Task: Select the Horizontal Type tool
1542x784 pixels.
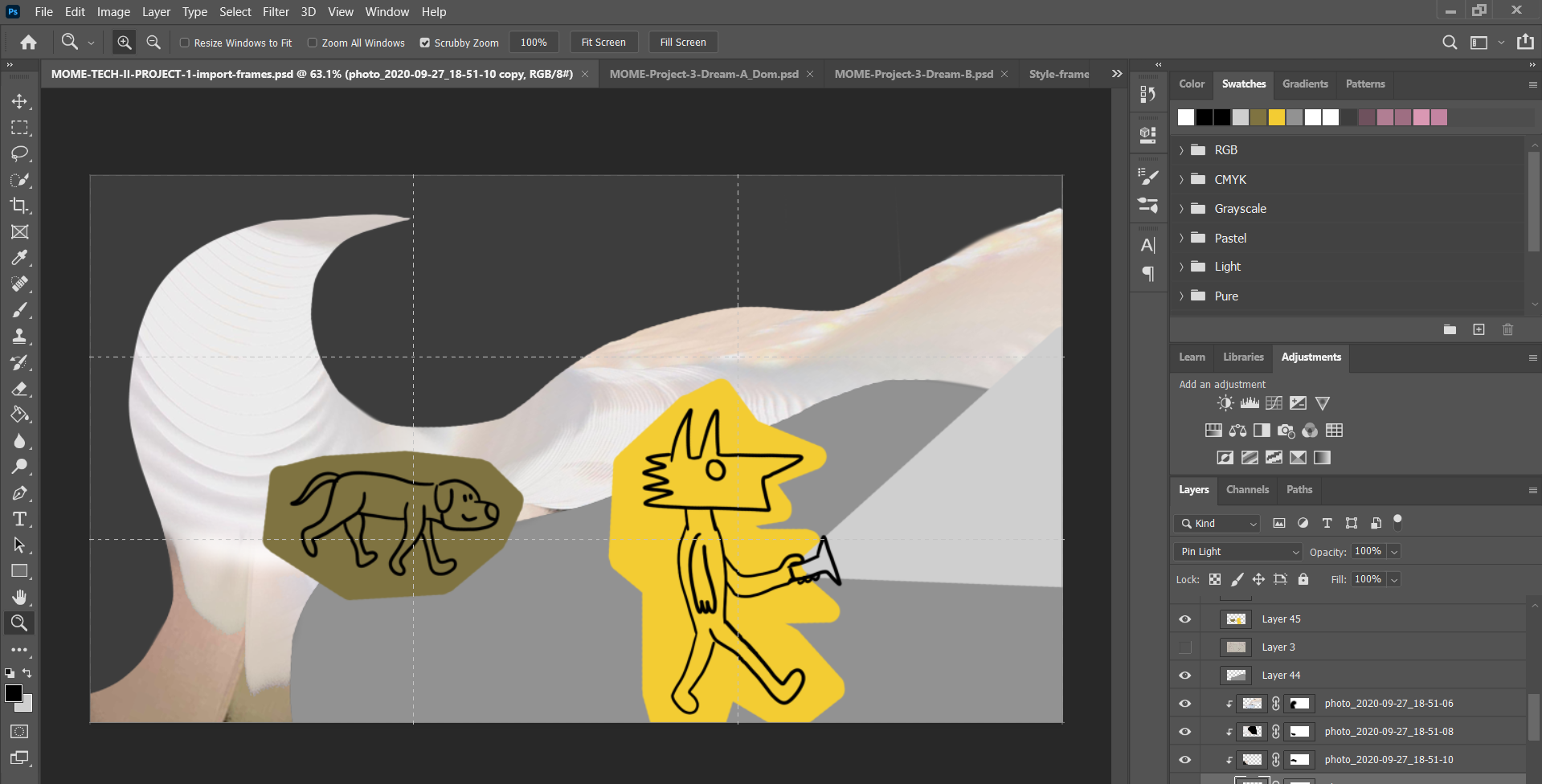Action: point(20,519)
